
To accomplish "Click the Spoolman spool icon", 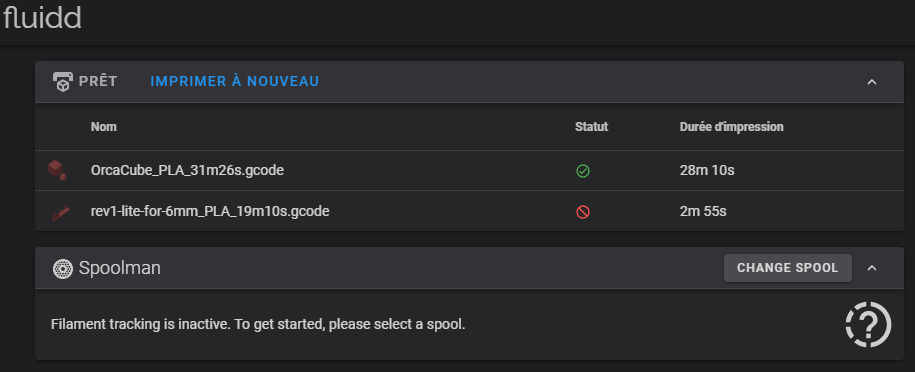I will pos(62,268).
